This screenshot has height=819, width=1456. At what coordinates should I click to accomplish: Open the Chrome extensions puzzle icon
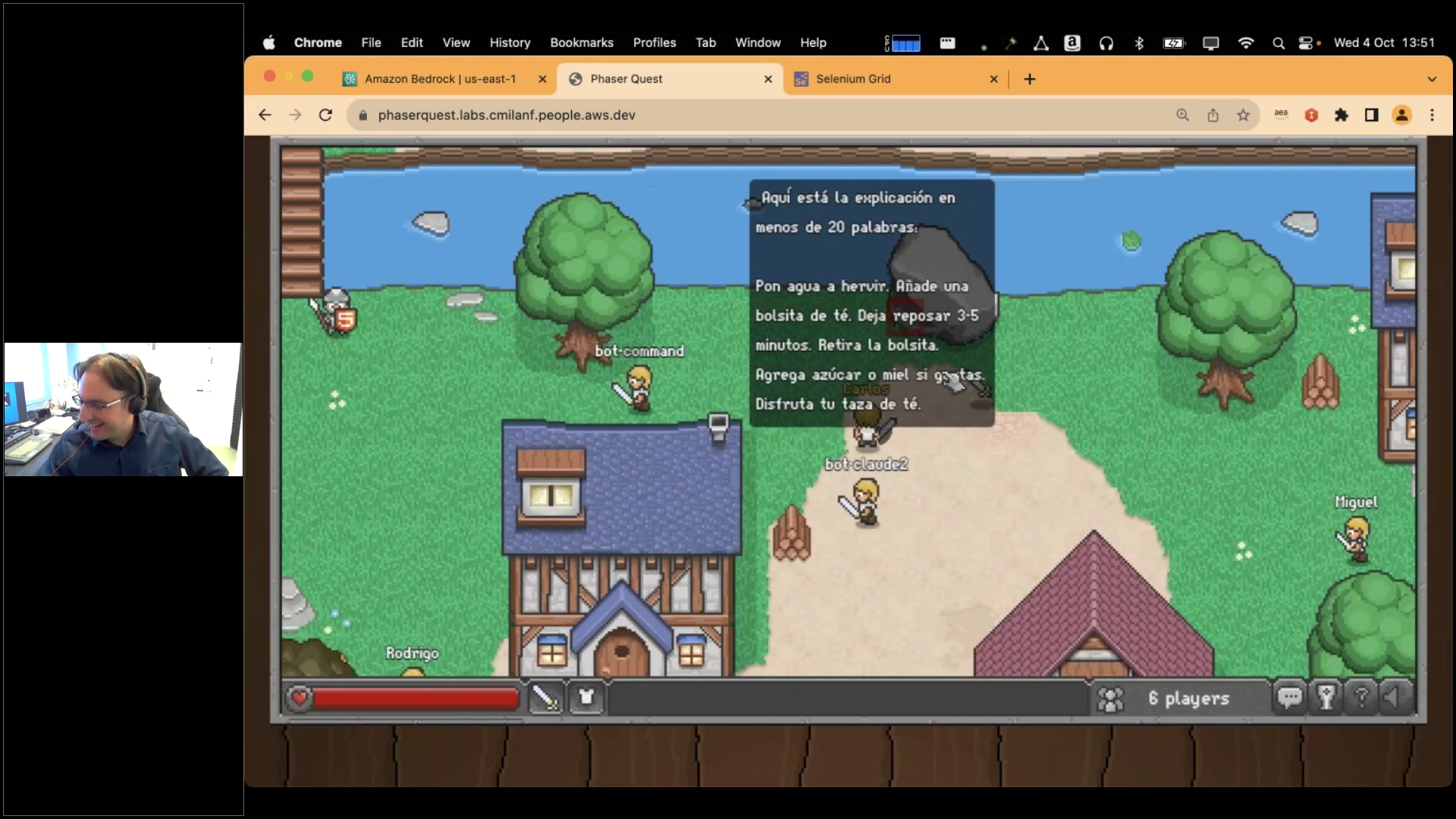click(1341, 115)
